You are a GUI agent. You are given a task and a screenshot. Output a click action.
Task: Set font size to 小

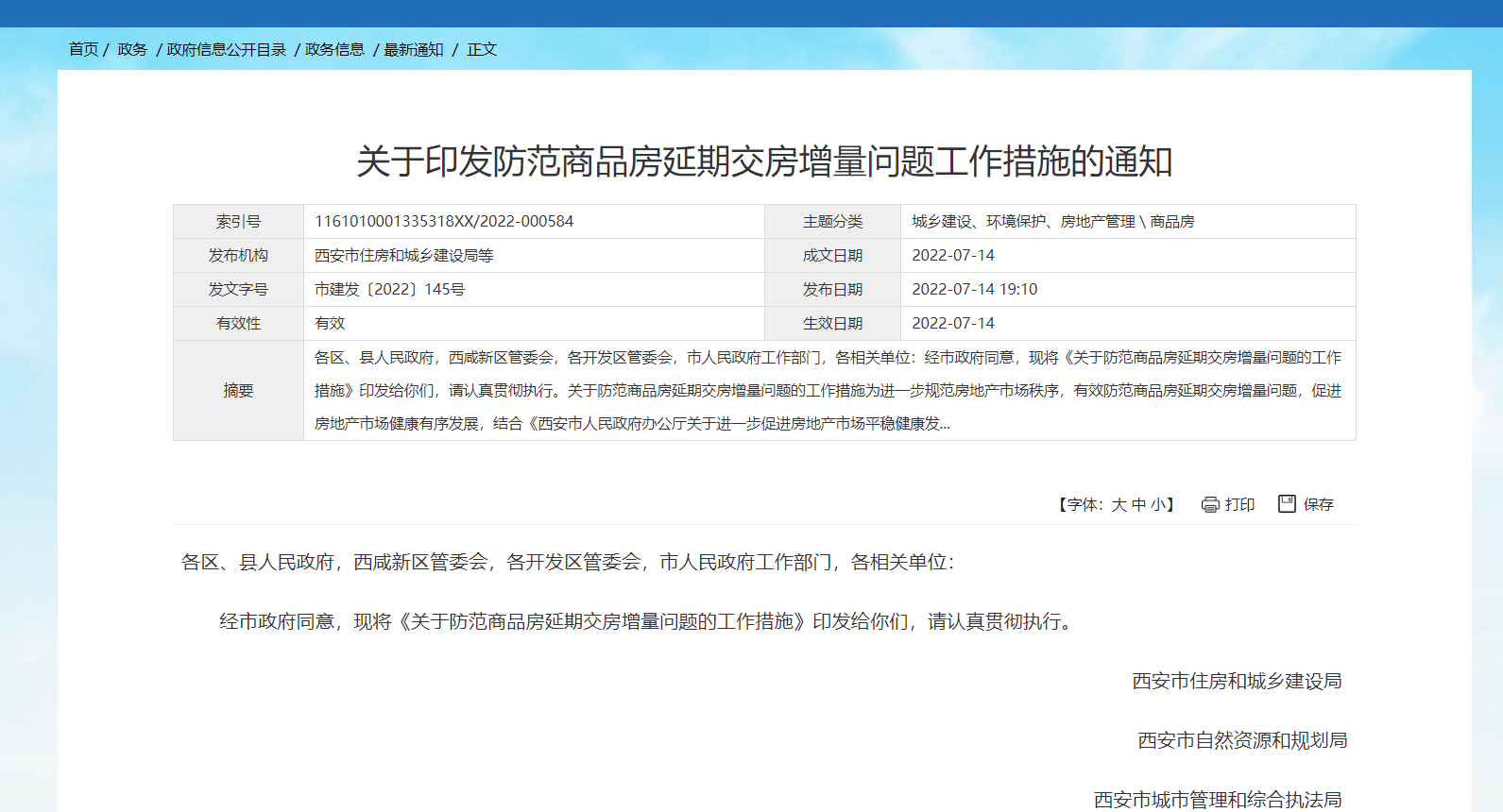pyautogui.click(x=1157, y=505)
